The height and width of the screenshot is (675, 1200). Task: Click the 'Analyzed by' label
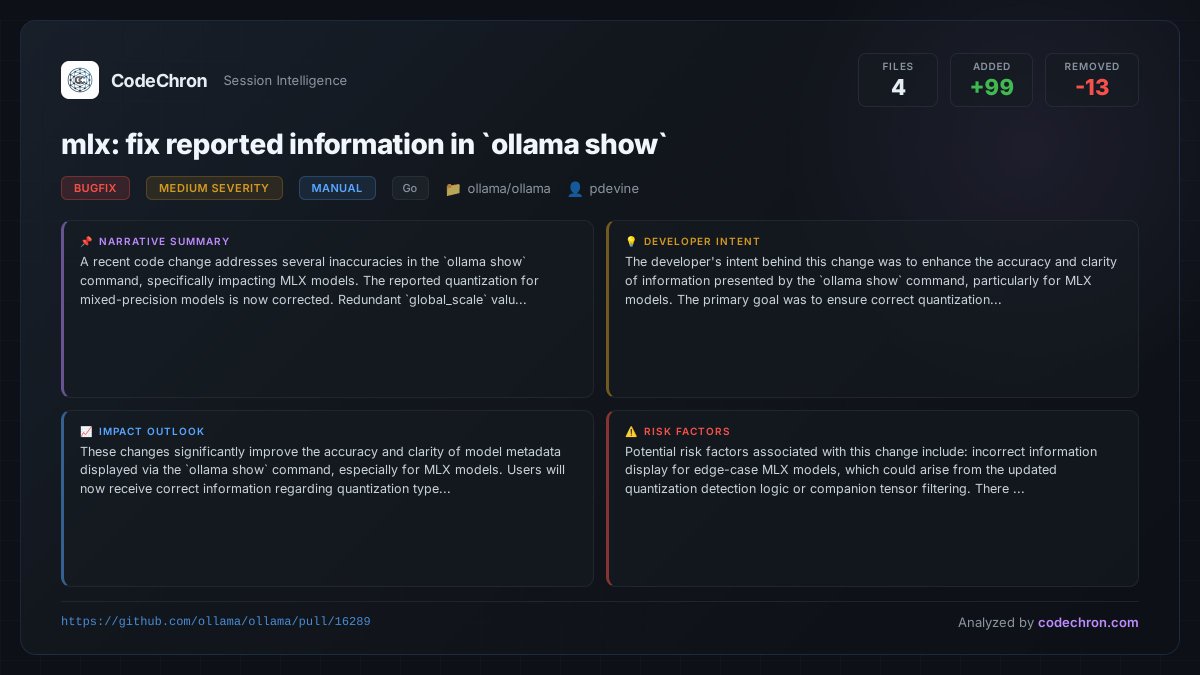[996, 622]
